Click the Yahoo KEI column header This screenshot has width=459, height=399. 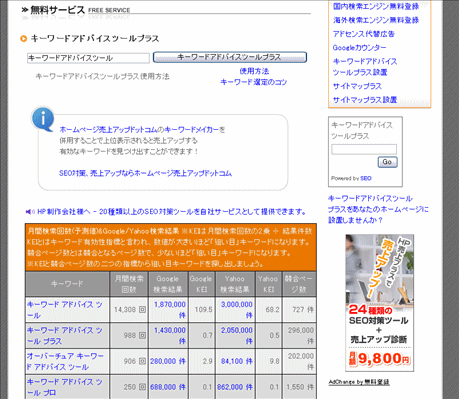(268, 284)
